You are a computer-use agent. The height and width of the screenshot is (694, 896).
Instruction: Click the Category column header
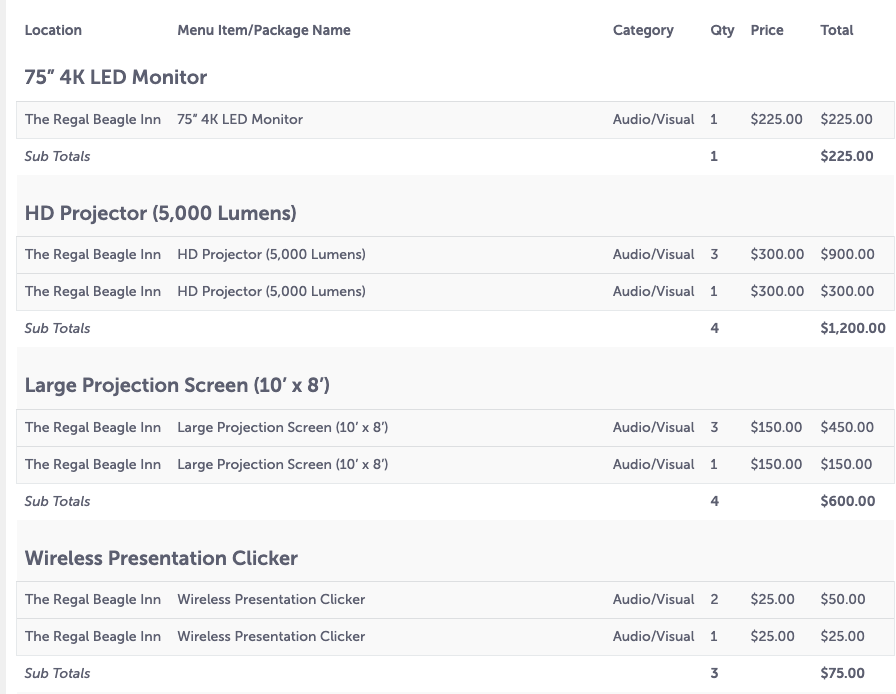643,30
